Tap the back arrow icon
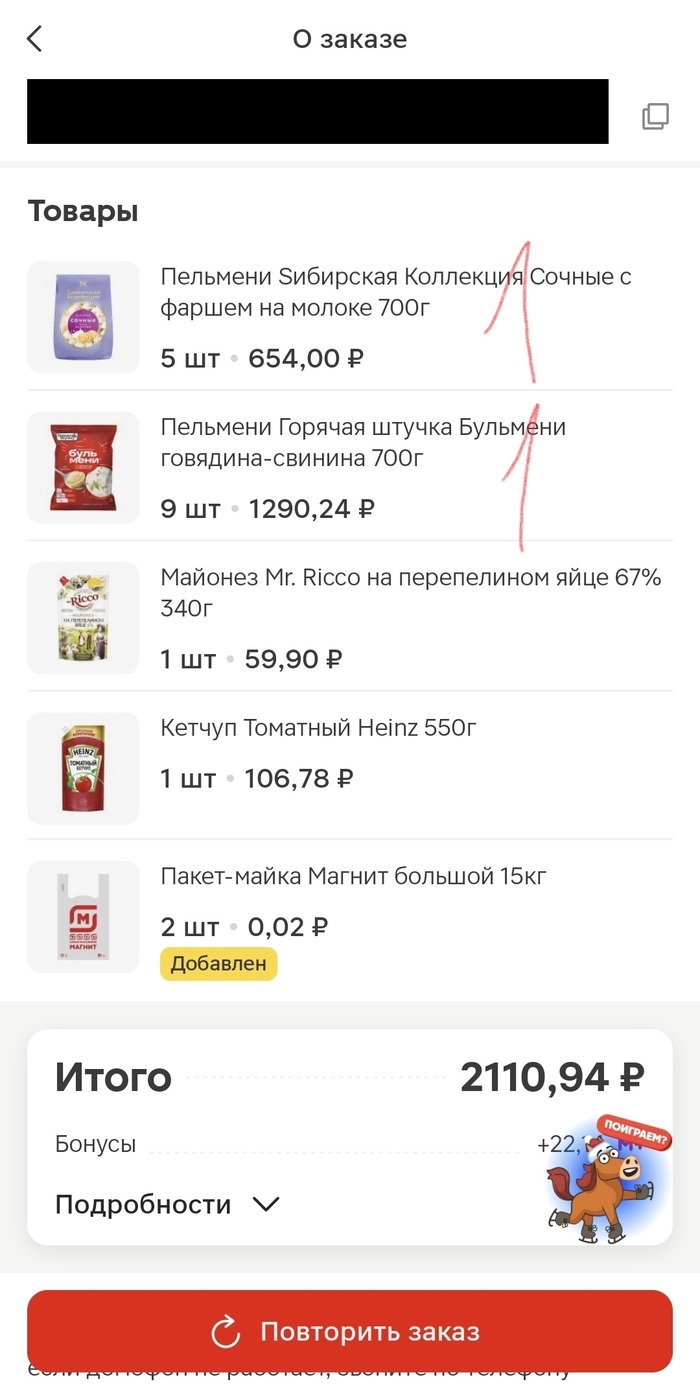The image size is (700, 1386). [35, 39]
